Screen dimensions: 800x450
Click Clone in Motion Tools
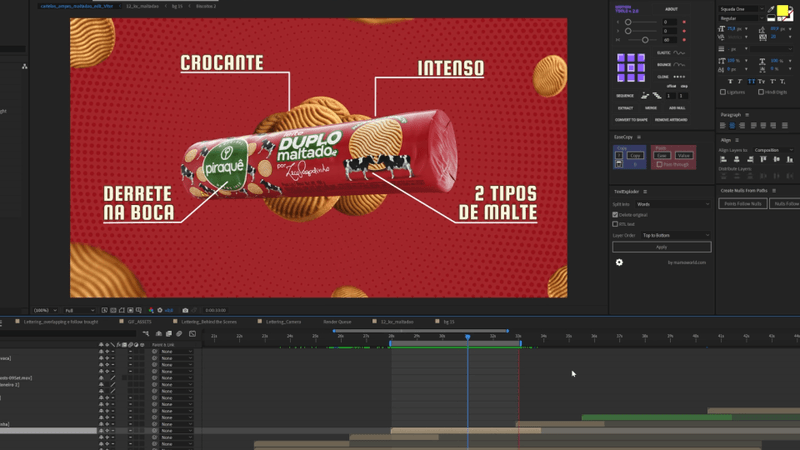[671, 77]
